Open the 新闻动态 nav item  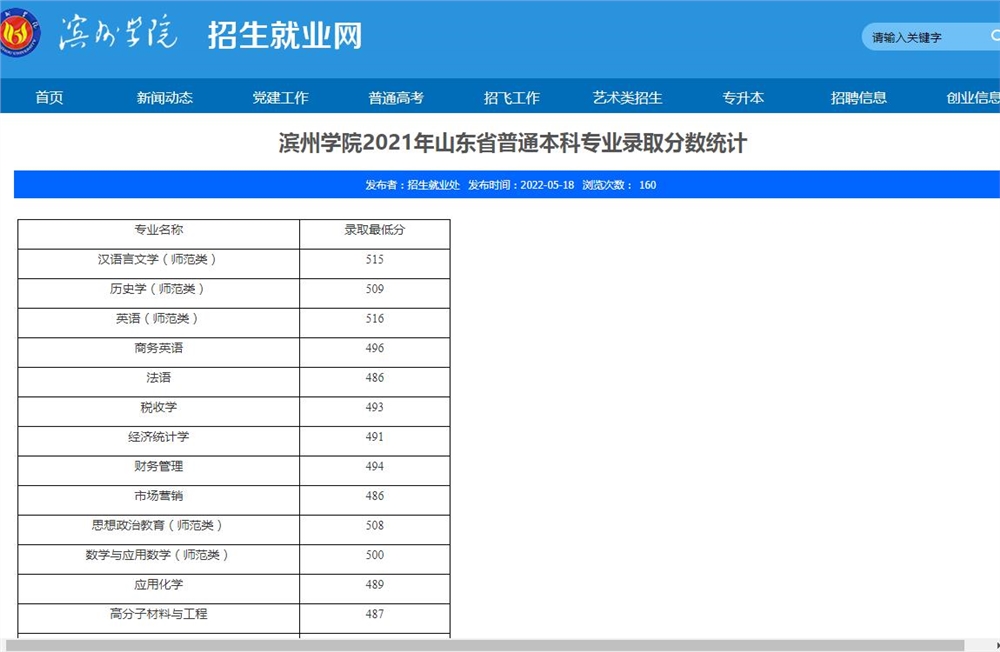pyautogui.click(x=165, y=97)
